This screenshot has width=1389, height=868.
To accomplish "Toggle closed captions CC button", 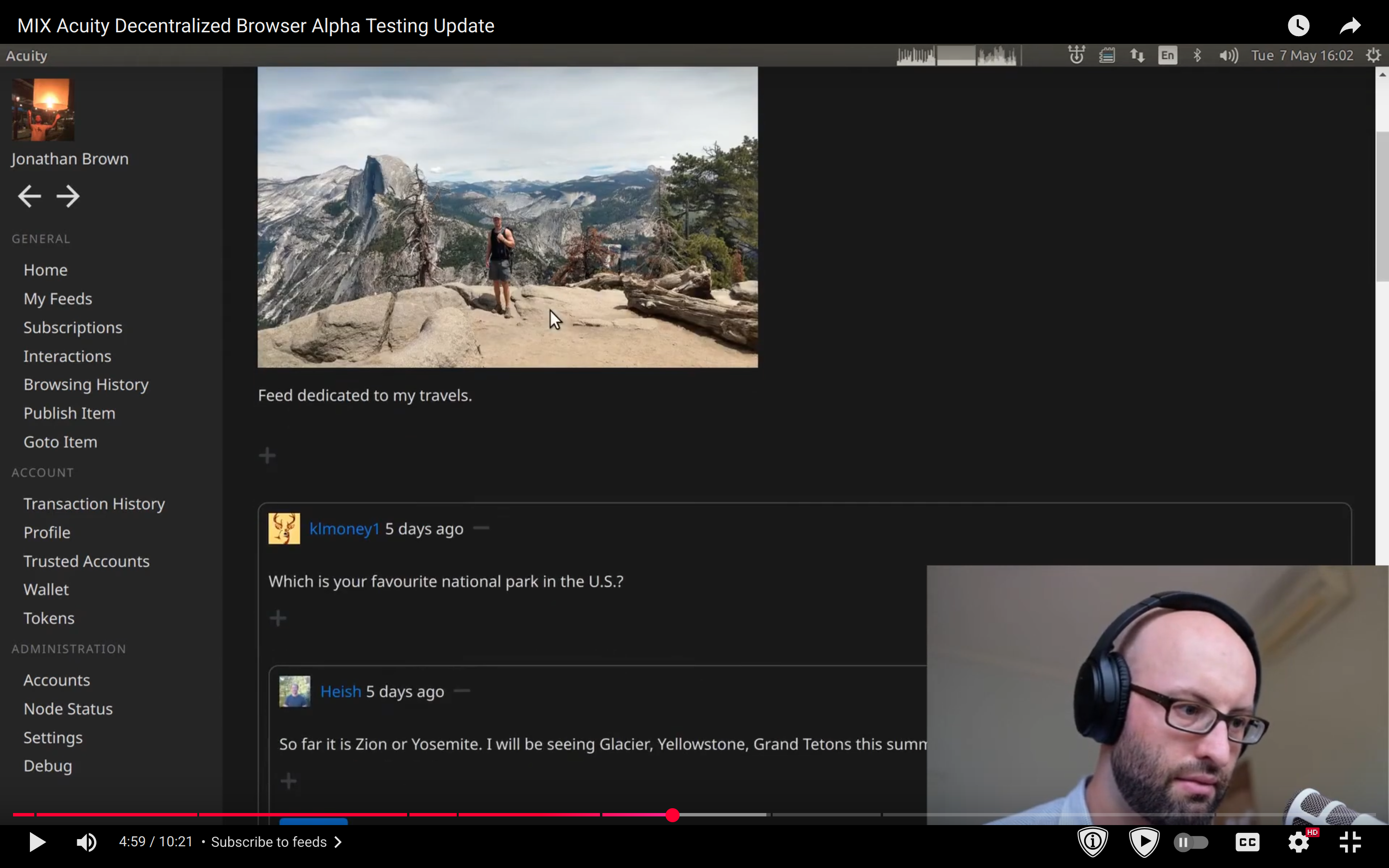I will click(1247, 842).
